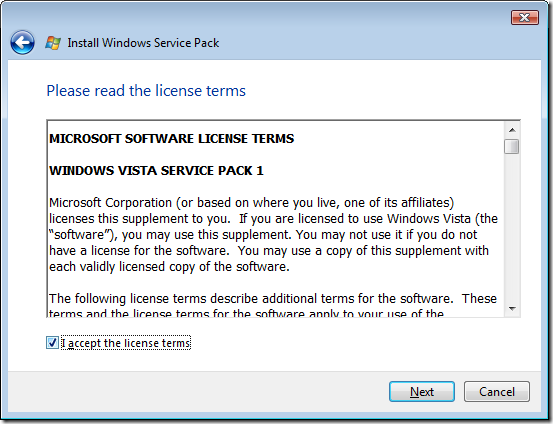The image size is (553, 424).
Task: Click the 'Please read the license terms' heading
Action: click(x=146, y=91)
